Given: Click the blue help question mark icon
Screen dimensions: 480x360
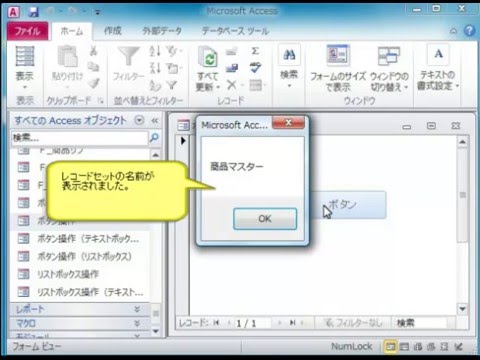Looking at the screenshot, I should click(x=470, y=31).
